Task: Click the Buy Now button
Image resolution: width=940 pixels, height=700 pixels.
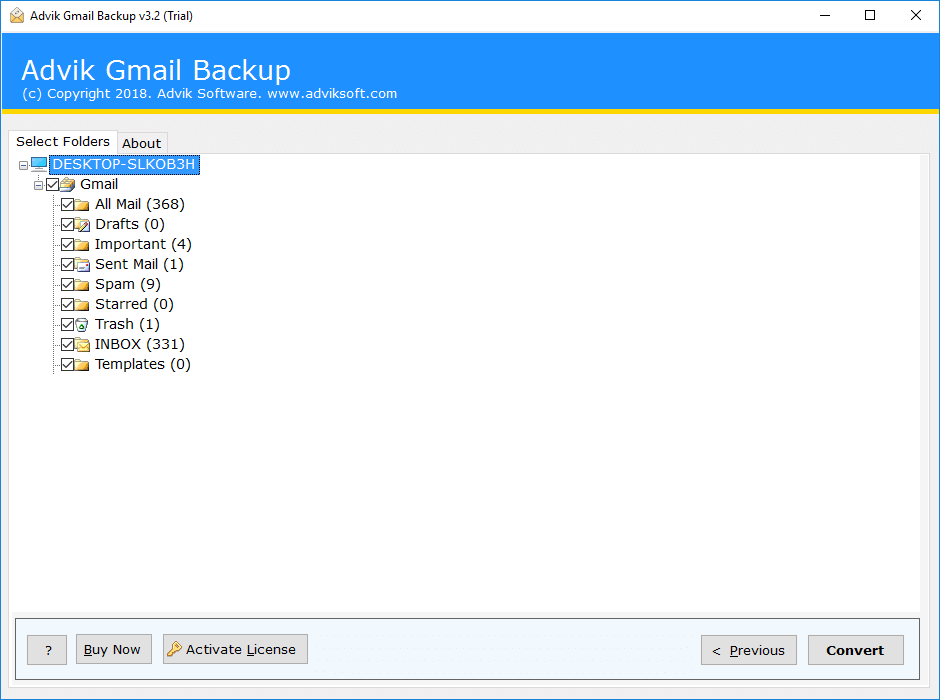Action: pos(113,649)
